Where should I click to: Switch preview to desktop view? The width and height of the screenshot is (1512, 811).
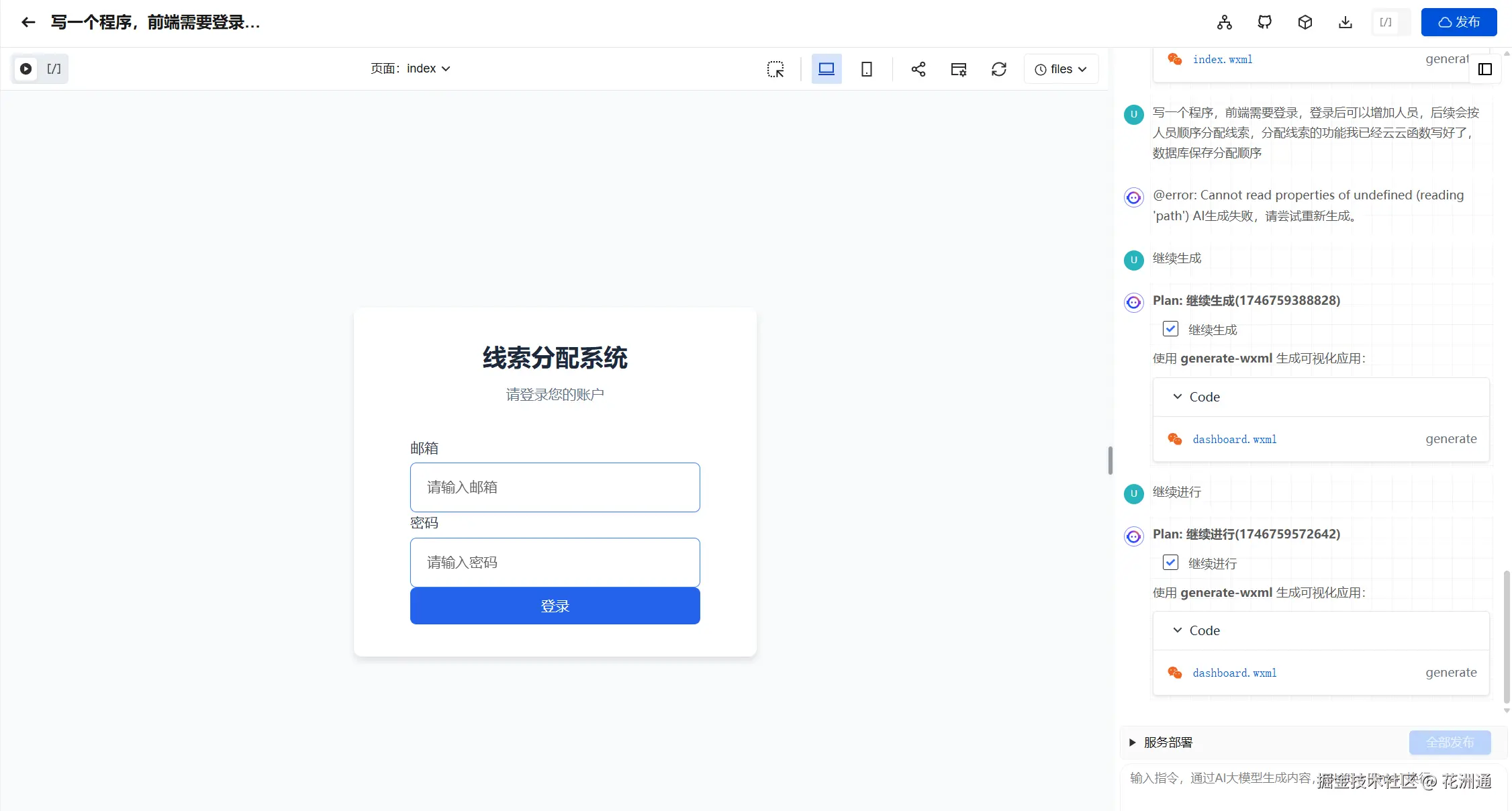826,68
